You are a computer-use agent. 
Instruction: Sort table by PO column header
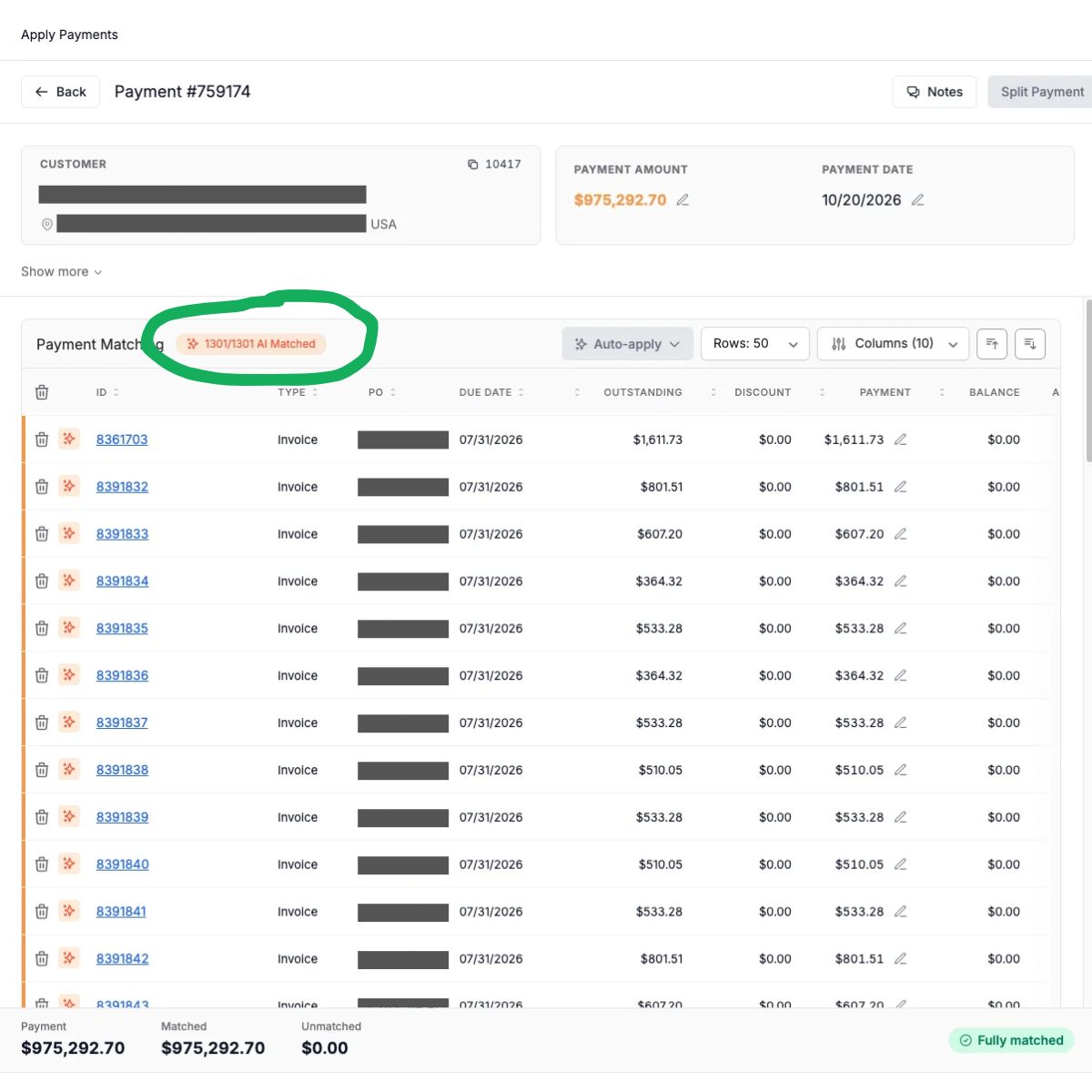tap(382, 392)
